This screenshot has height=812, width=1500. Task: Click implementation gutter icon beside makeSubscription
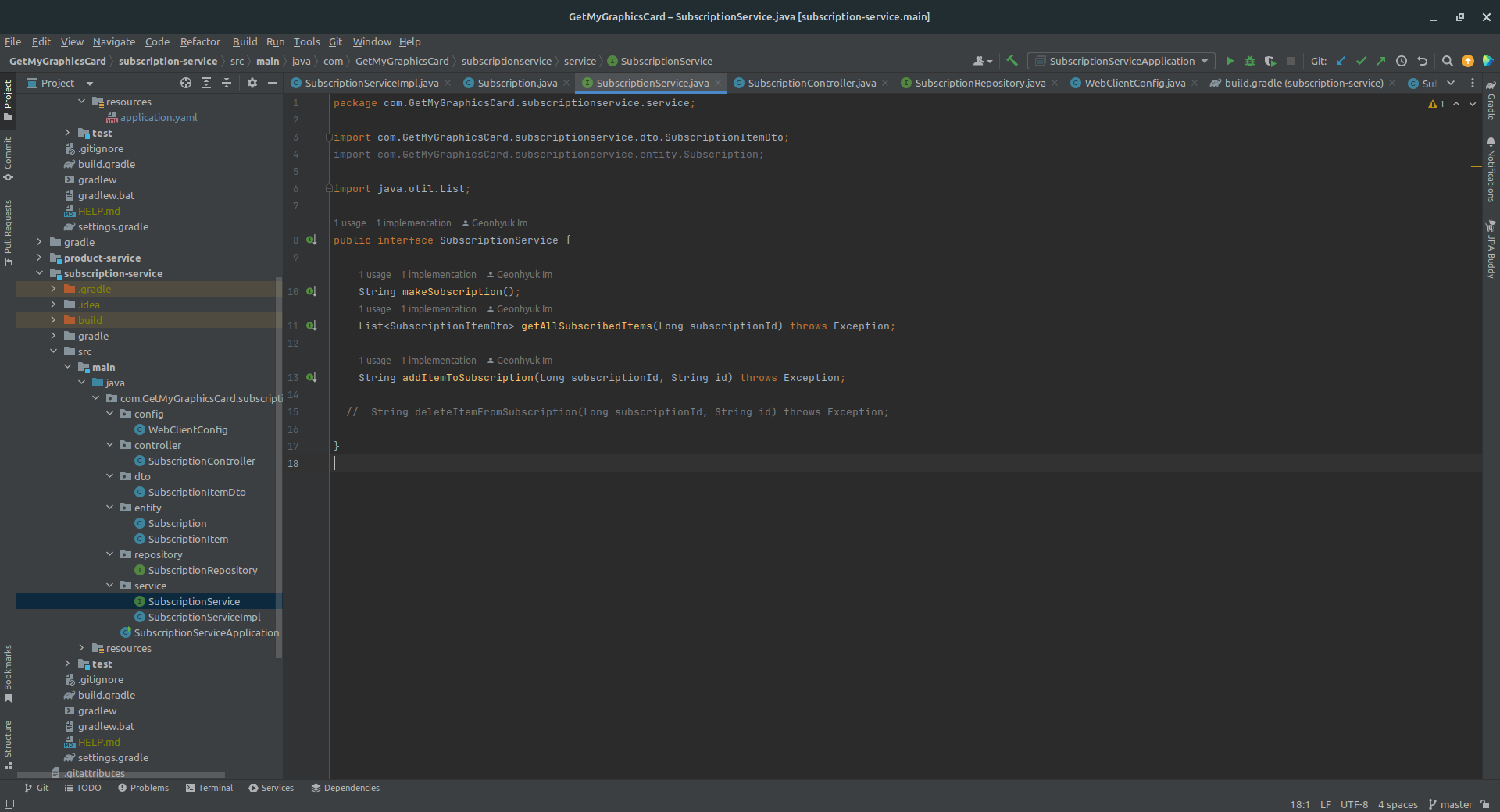(311, 291)
